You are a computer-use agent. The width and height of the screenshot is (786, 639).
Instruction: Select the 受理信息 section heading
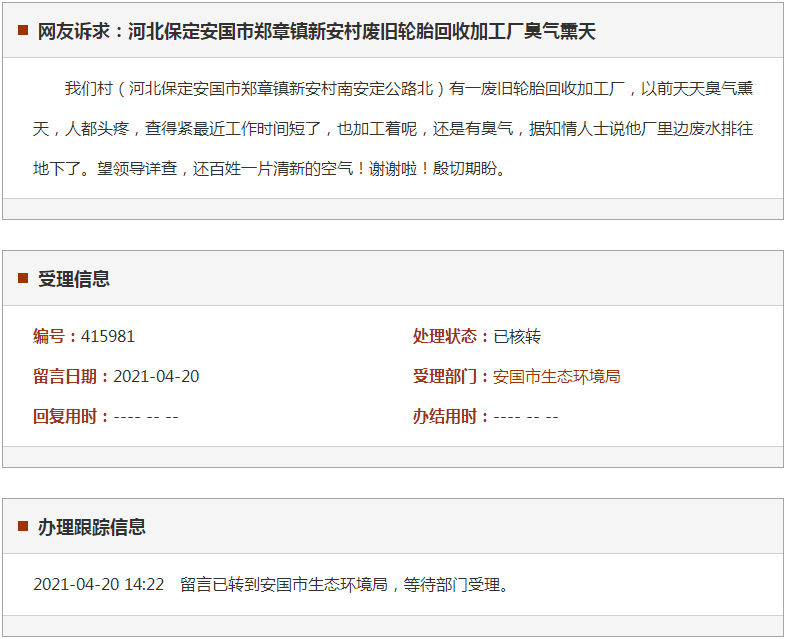[x=74, y=279]
